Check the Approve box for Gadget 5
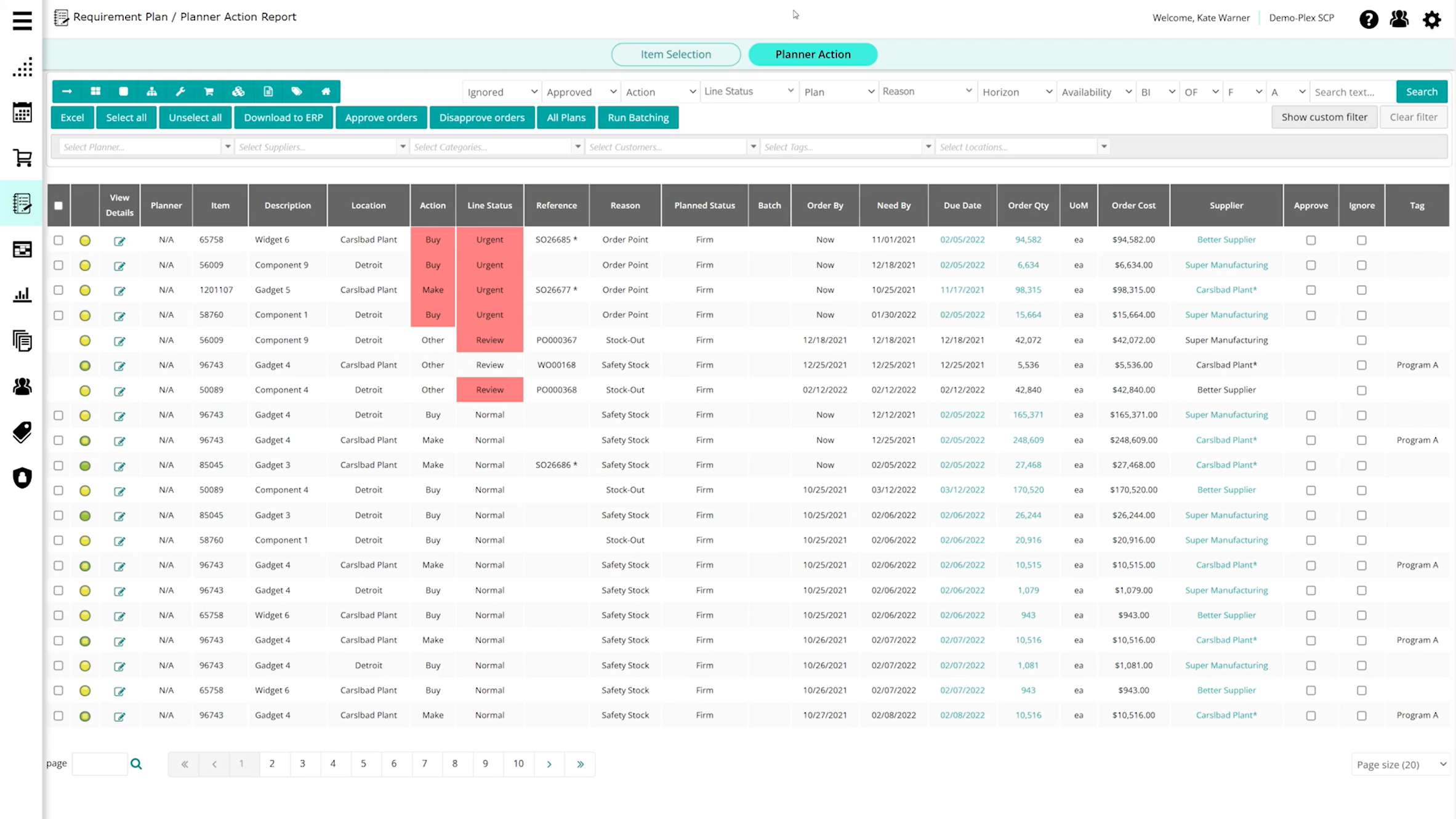This screenshot has width=1456, height=819. point(1311,290)
